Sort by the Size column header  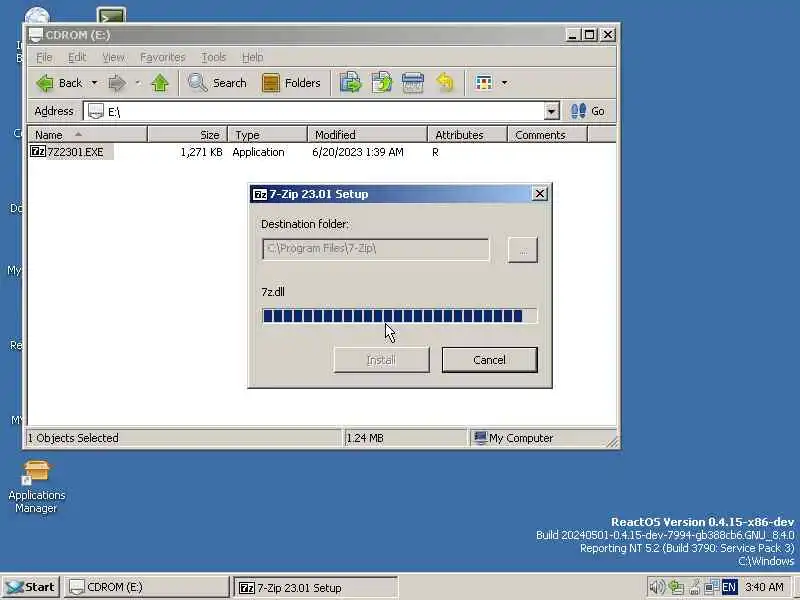[x=187, y=135]
